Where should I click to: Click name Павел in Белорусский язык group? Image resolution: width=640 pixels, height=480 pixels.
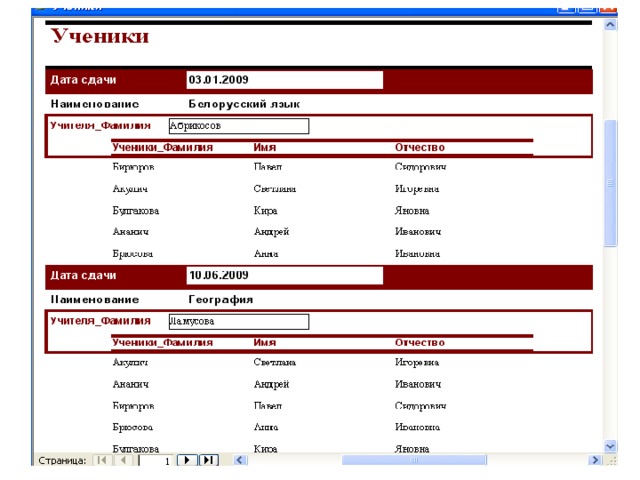pyautogui.click(x=268, y=167)
